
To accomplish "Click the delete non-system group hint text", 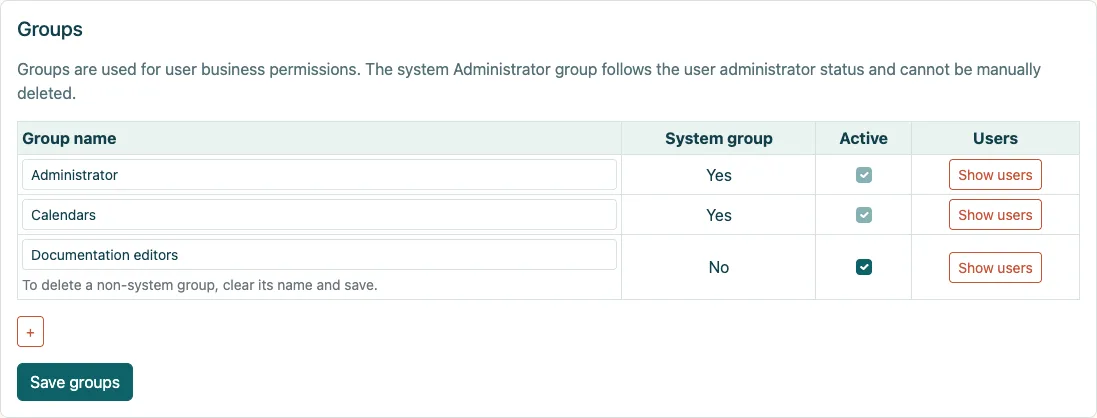I will 200,286.
